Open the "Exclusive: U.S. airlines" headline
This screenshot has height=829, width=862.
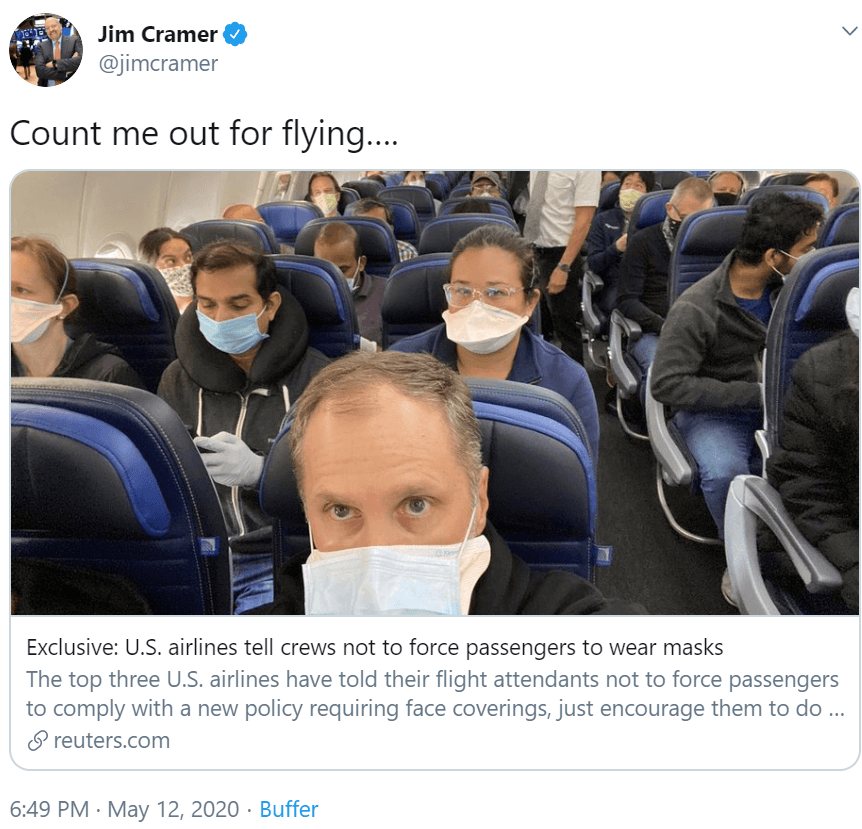[375, 648]
